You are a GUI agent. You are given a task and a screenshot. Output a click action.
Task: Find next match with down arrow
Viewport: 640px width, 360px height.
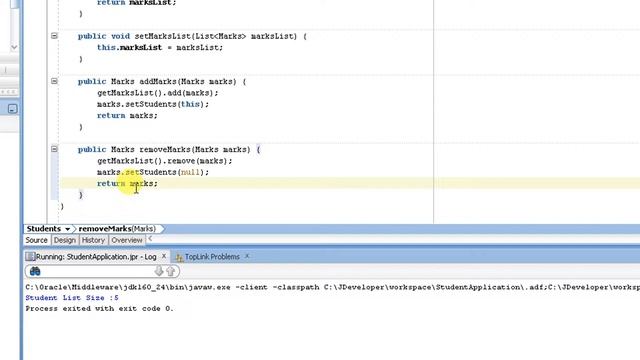[x=159, y=271]
